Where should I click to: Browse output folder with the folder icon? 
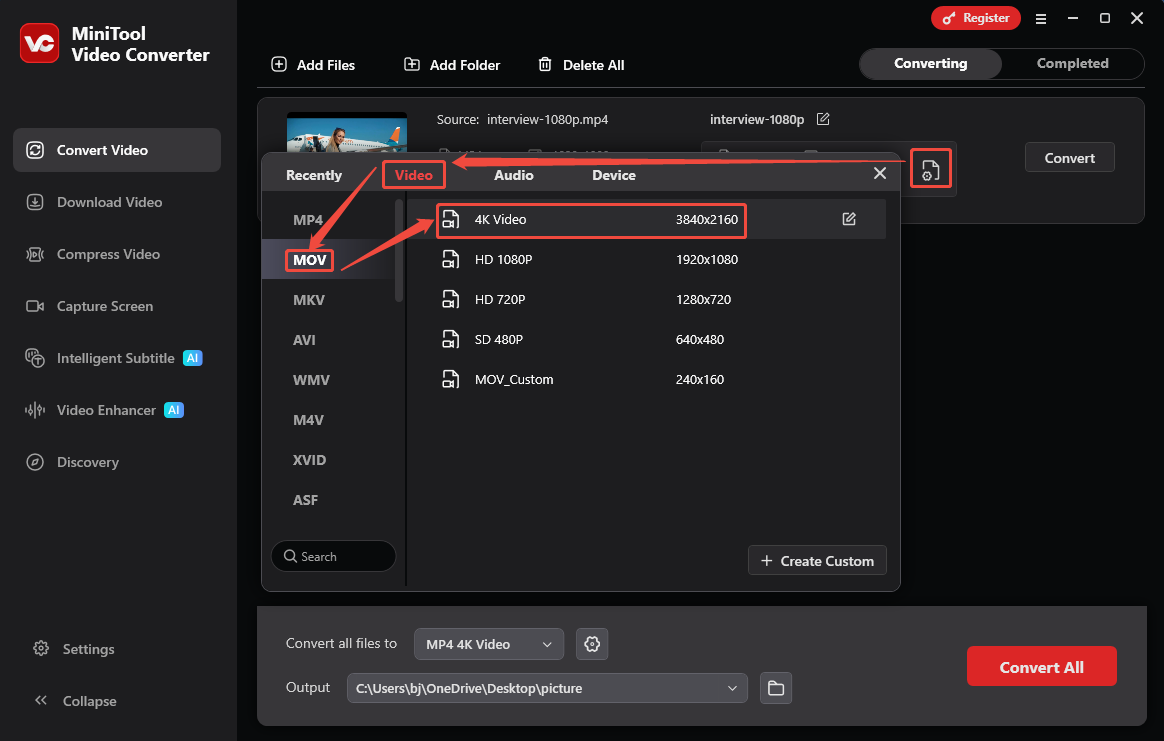776,688
